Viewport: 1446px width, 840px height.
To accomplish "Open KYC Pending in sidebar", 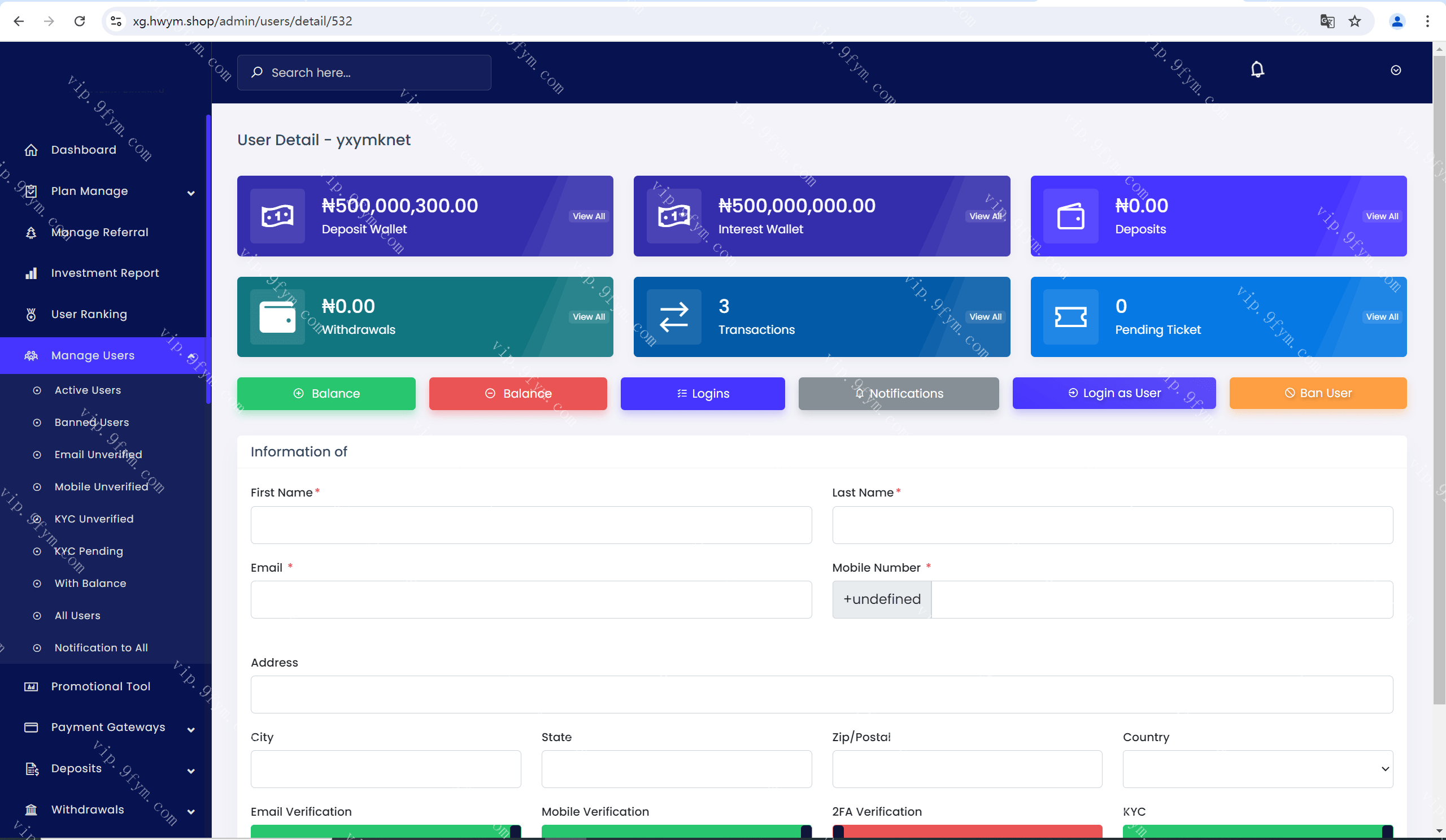I will click(88, 551).
